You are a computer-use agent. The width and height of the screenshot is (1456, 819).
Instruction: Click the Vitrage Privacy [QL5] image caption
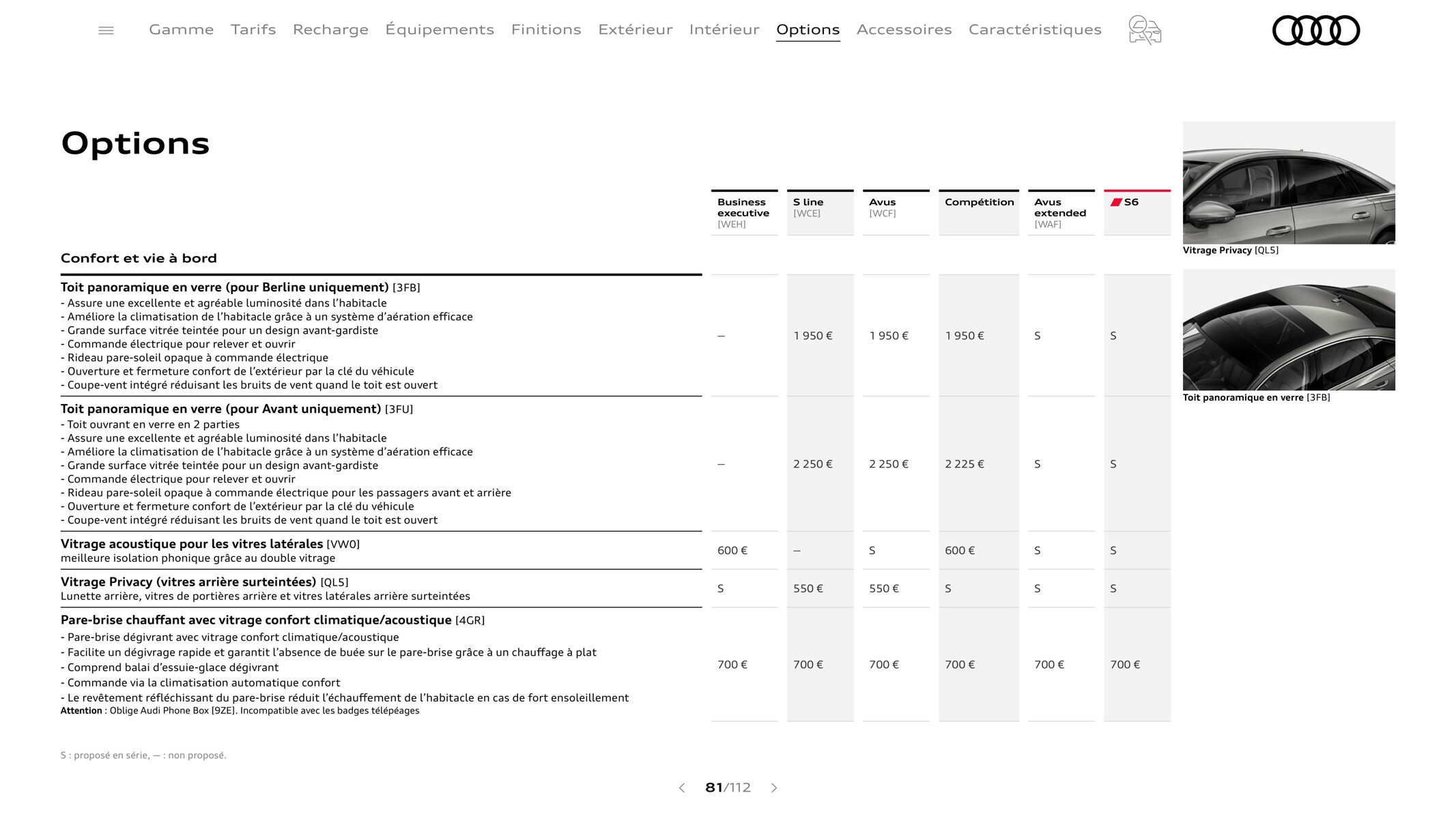tap(1231, 250)
